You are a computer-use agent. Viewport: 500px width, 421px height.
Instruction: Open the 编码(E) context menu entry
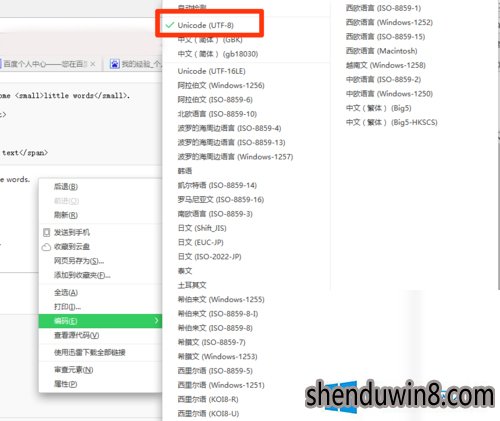click(100, 321)
